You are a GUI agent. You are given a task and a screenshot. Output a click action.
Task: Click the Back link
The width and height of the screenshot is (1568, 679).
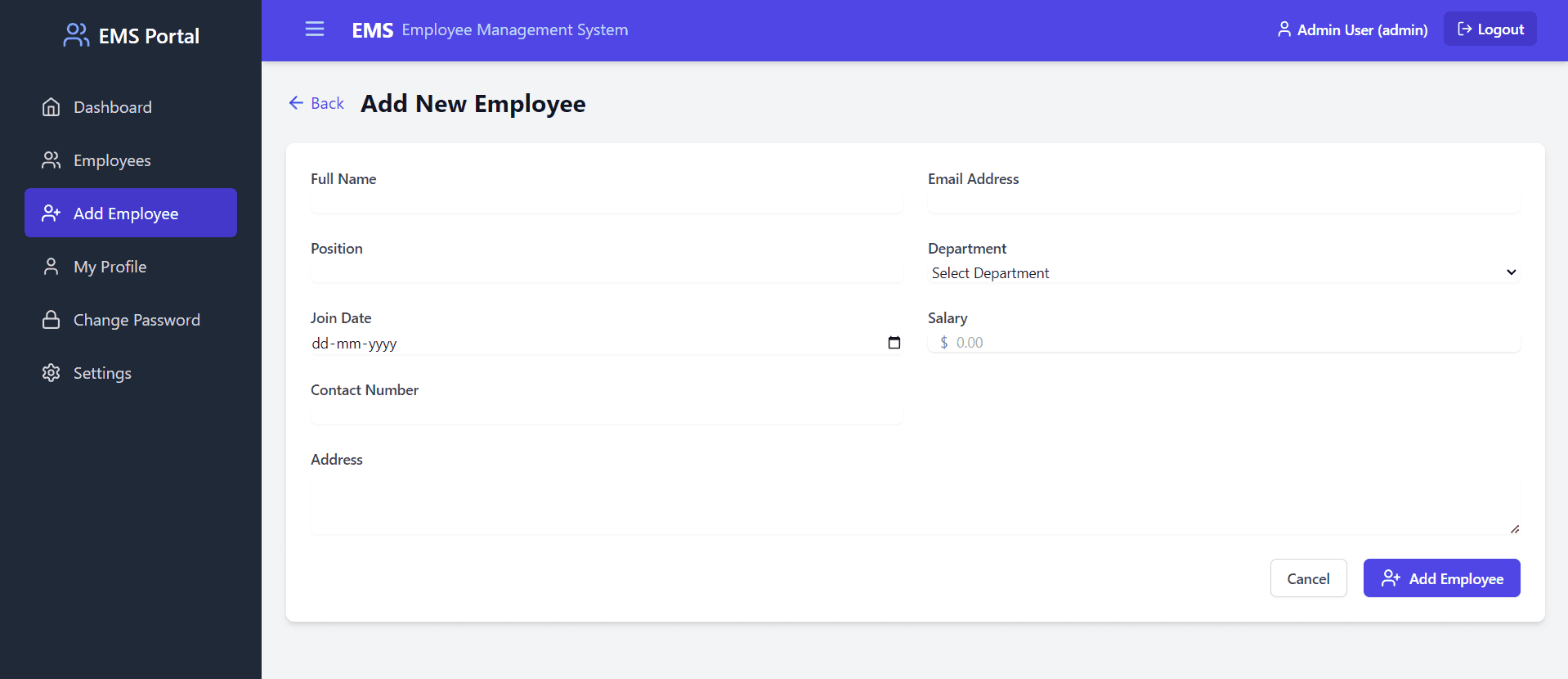[x=316, y=103]
